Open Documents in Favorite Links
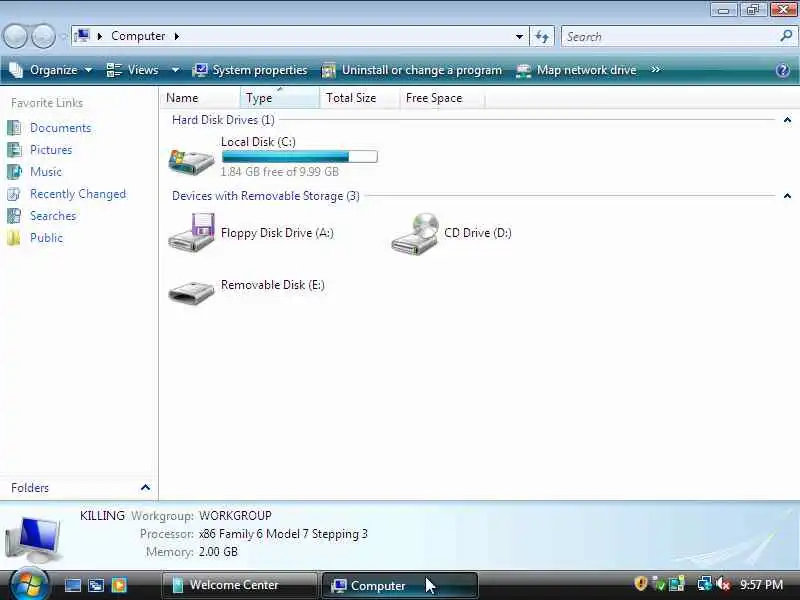Screen dimensions: 800x600 pyautogui.click(x=60, y=128)
